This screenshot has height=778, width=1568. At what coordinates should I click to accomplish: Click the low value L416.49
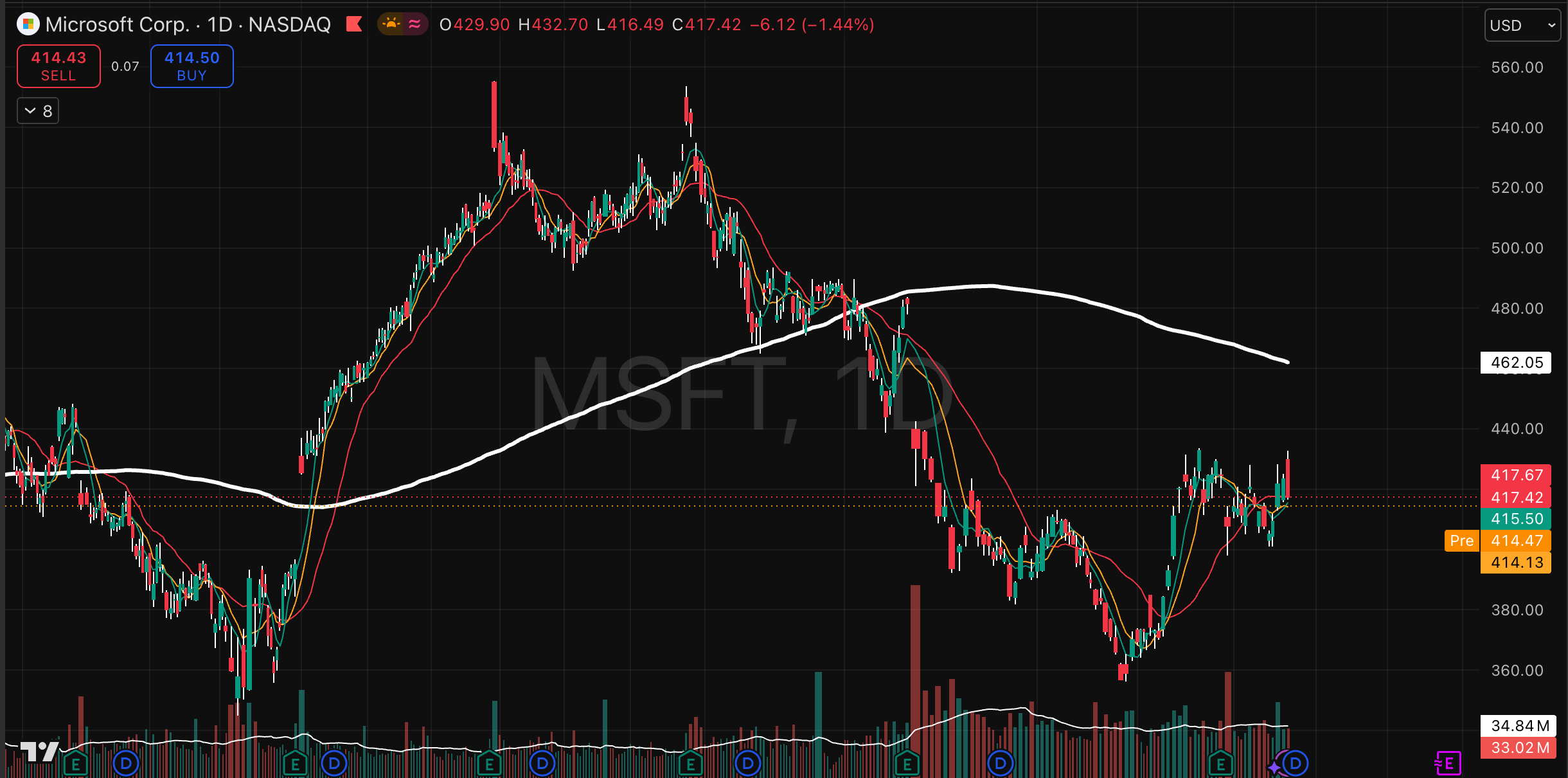(630, 24)
